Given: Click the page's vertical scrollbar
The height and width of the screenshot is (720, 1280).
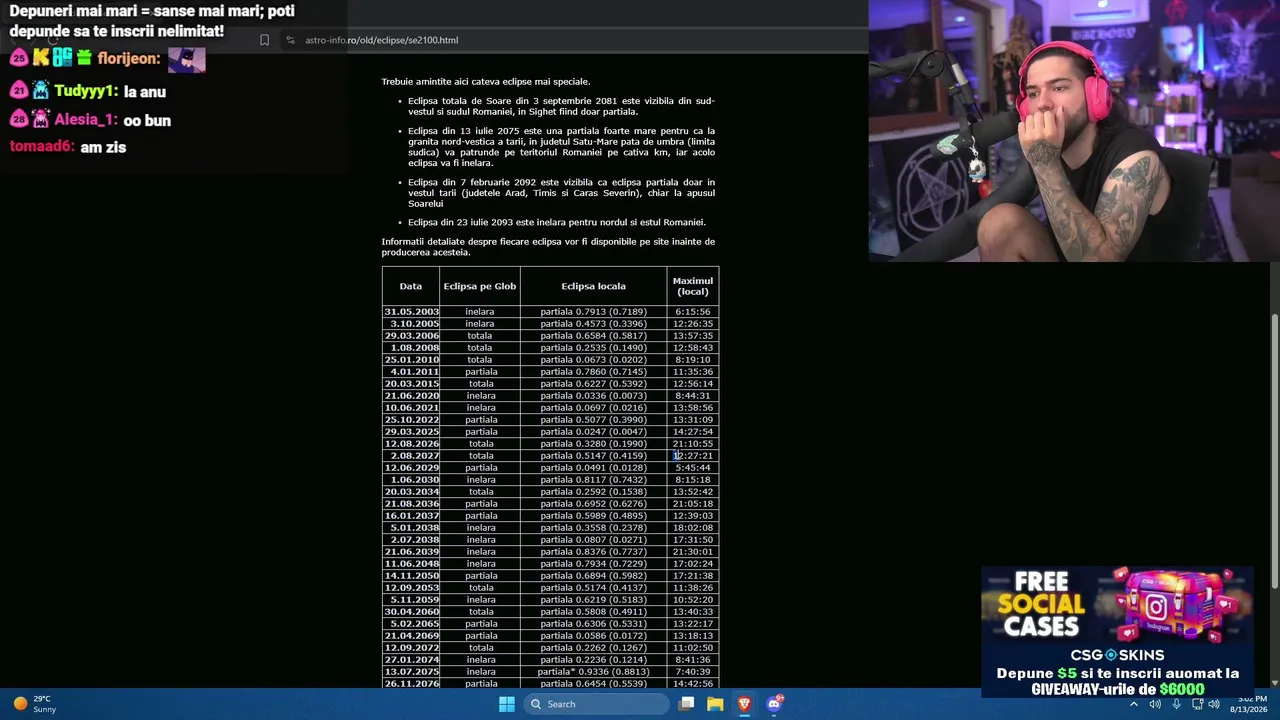Looking at the screenshot, I should 1274,452.
